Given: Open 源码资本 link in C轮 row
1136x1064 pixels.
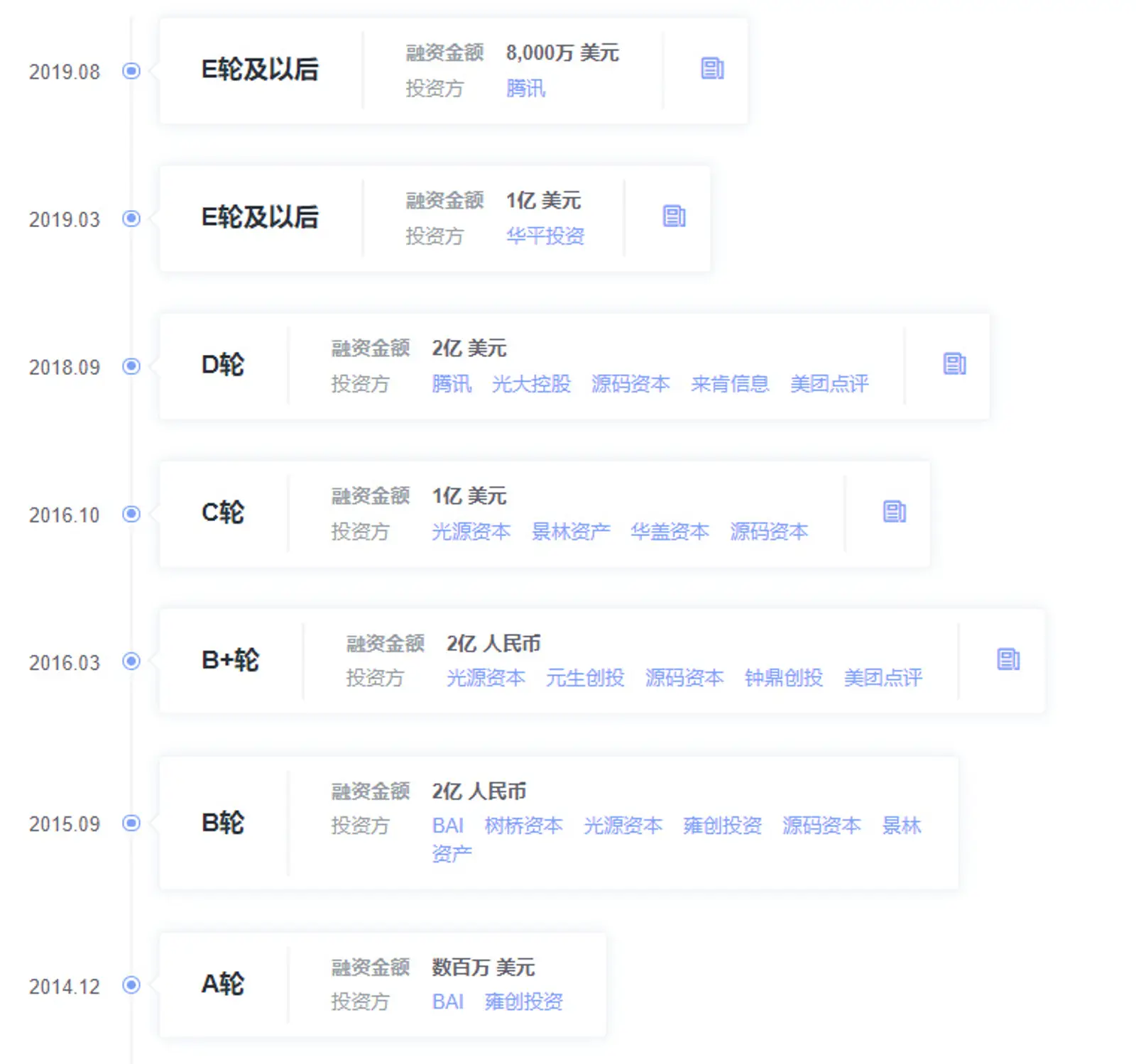Looking at the screenshot, I should pyautogui.click(x=770, y=532).
